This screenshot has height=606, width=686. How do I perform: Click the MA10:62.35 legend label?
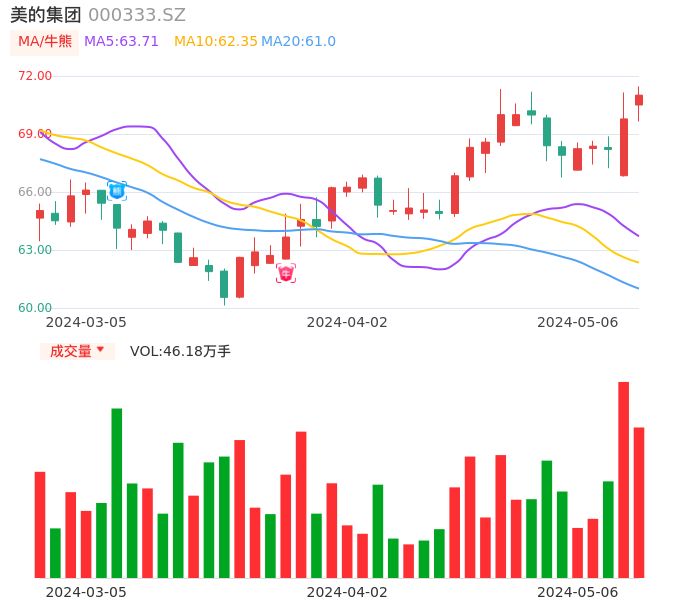coord(216,42)
